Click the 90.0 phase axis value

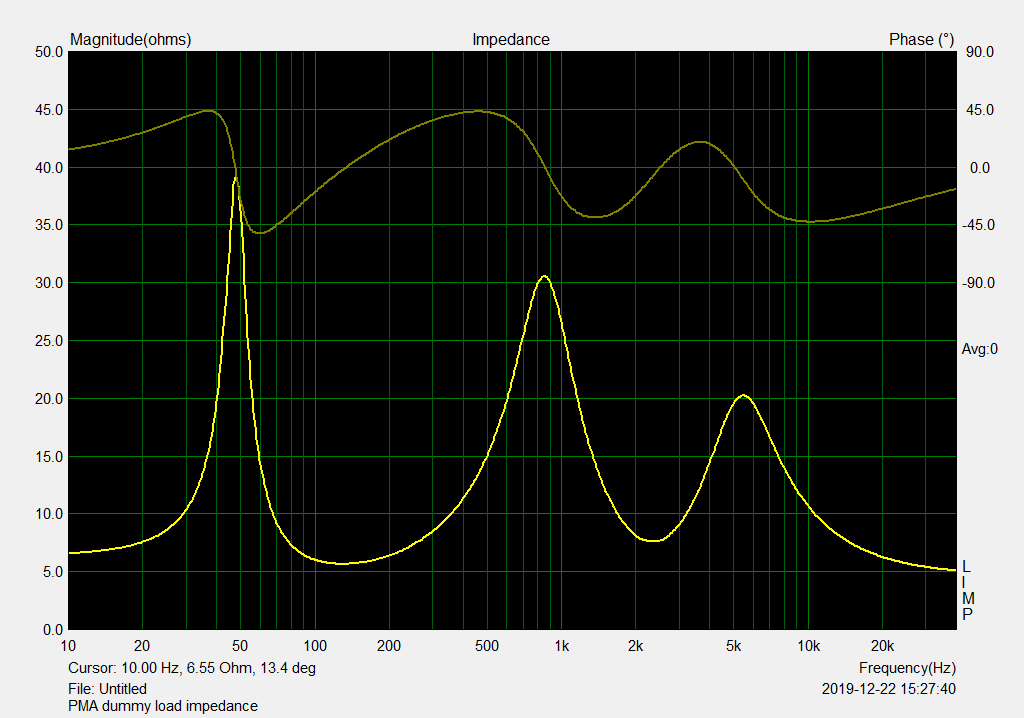coord(980,52)
